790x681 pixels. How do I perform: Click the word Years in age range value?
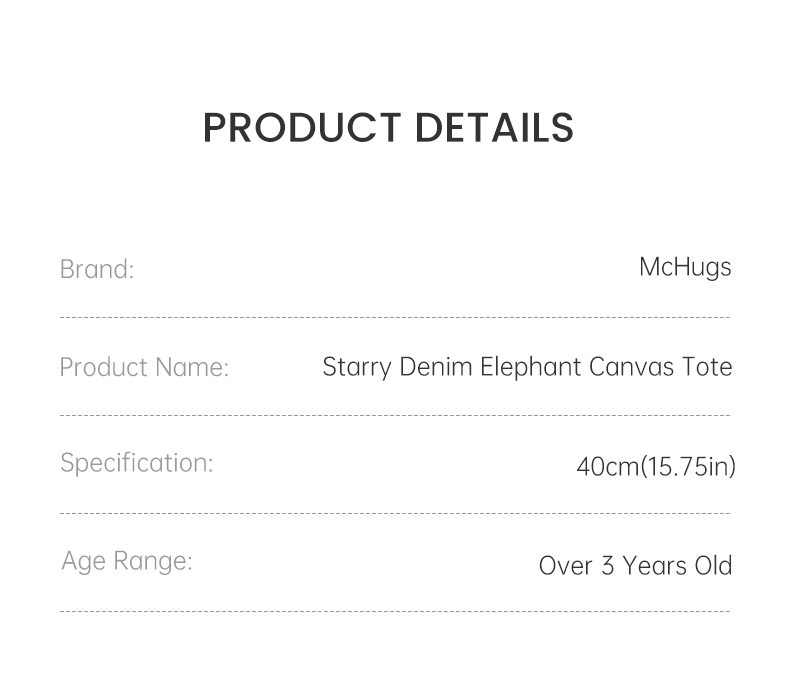click(655, 565)
